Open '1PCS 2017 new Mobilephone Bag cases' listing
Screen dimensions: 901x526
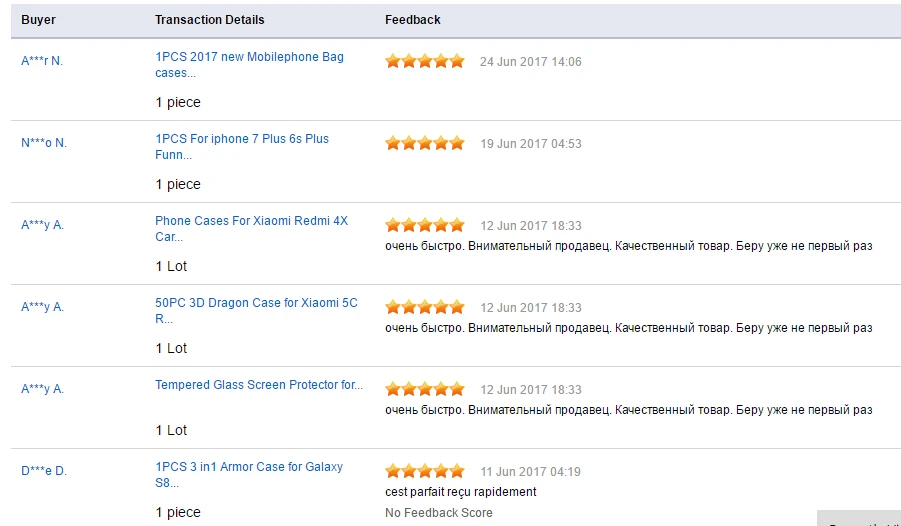coord(249,65)
